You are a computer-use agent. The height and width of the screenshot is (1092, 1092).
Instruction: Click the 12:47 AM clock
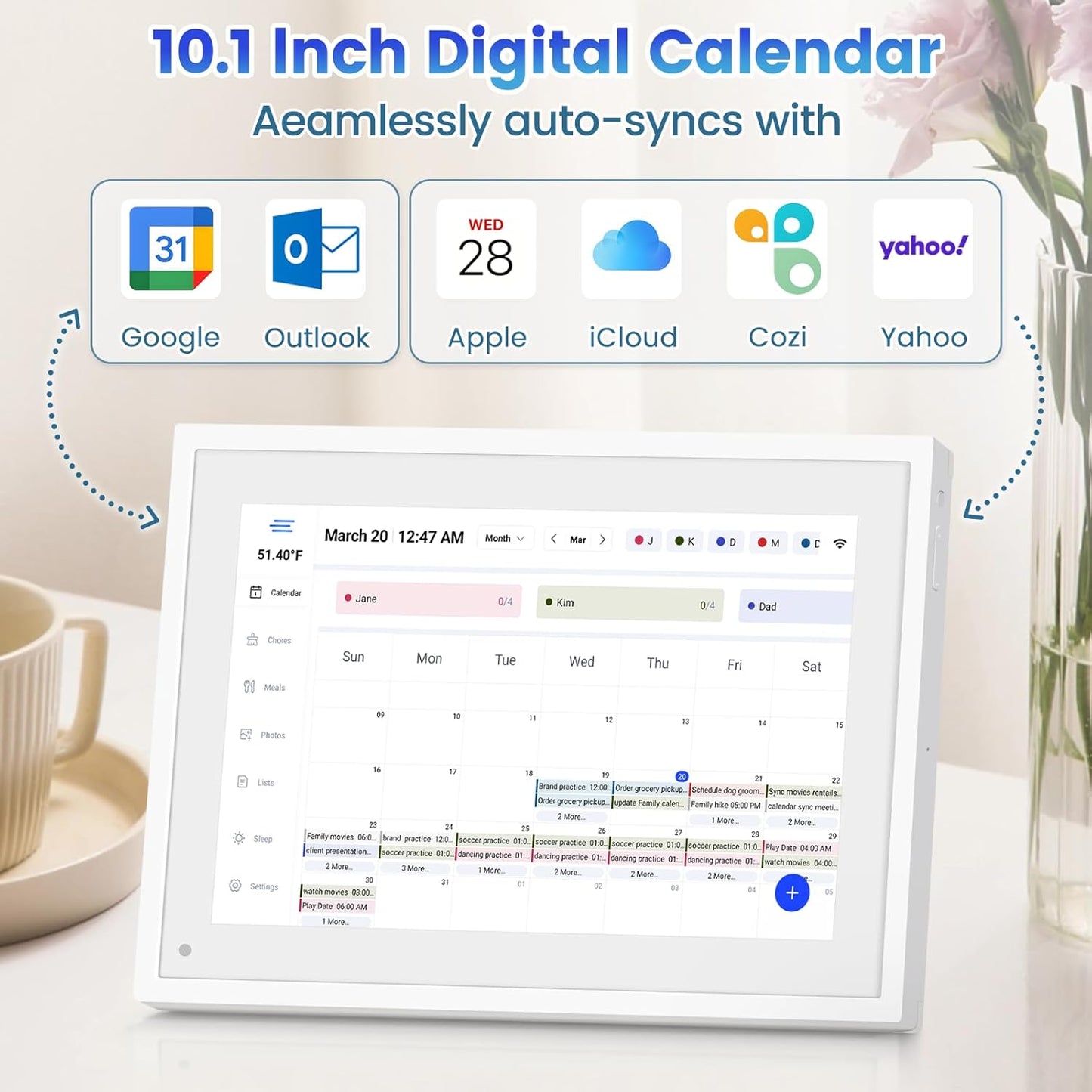(431, 537)
